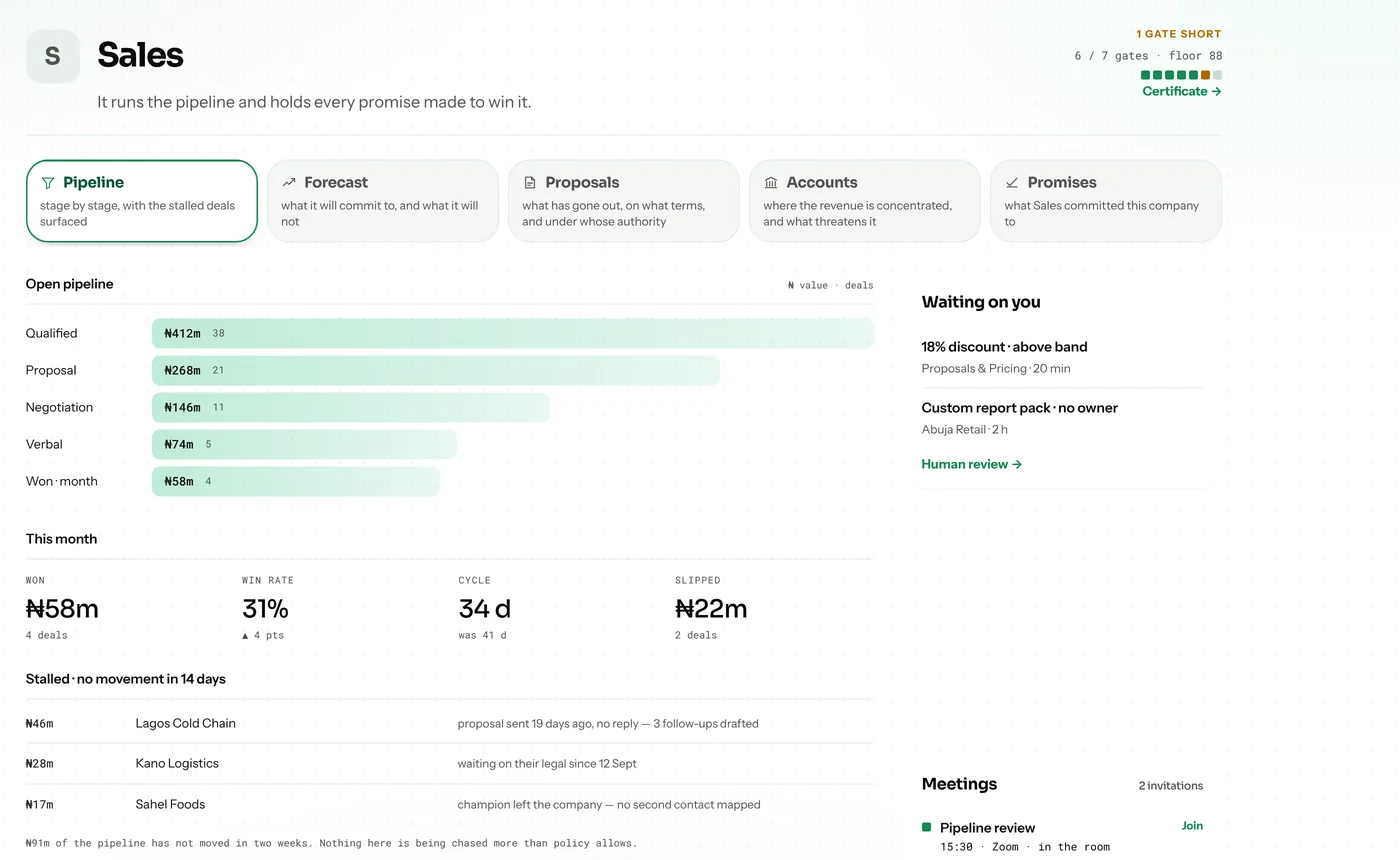
Task: Go to the Promises tab
Action: (x=1106, y=201)
